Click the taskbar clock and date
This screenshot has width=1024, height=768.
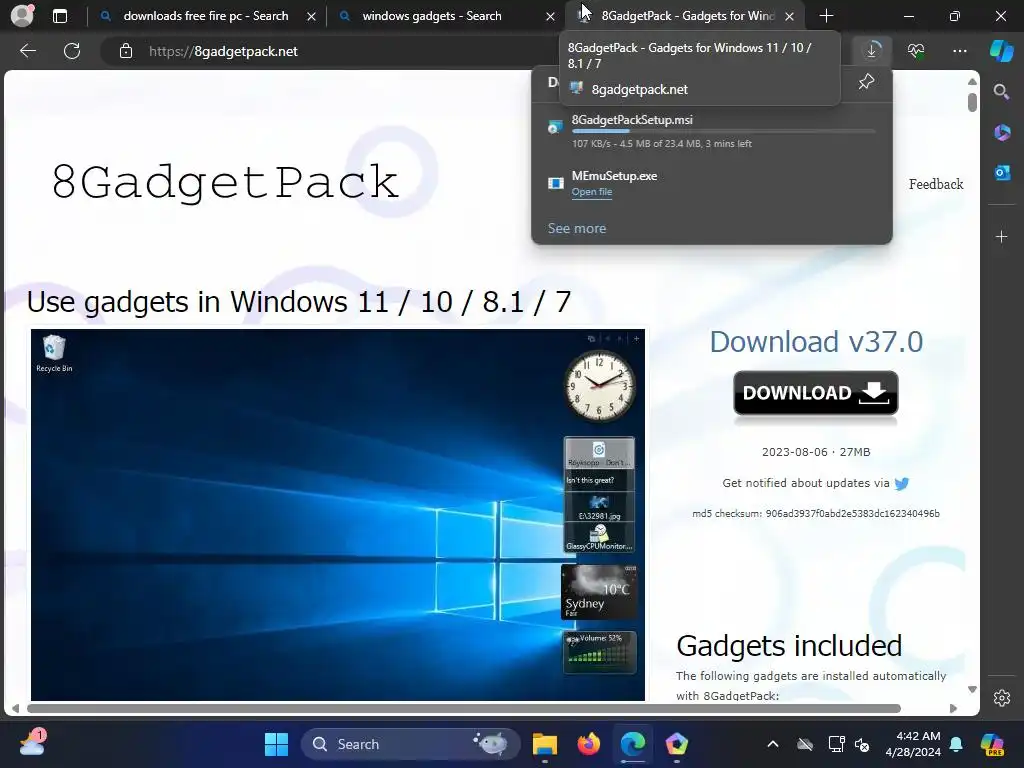(x=913, y=744)
